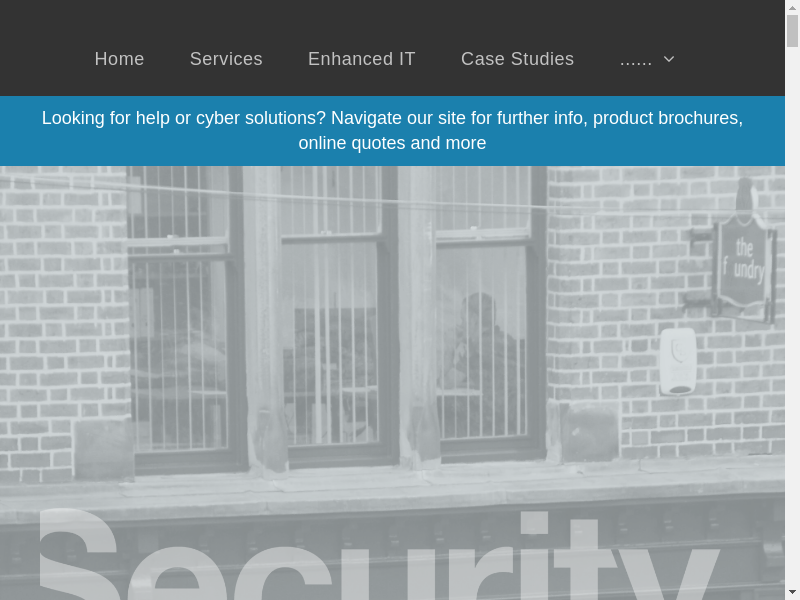This screenshot has width=800, height=600.
Task: Click the 'online quotes and more' line
Action: (392, 143)
